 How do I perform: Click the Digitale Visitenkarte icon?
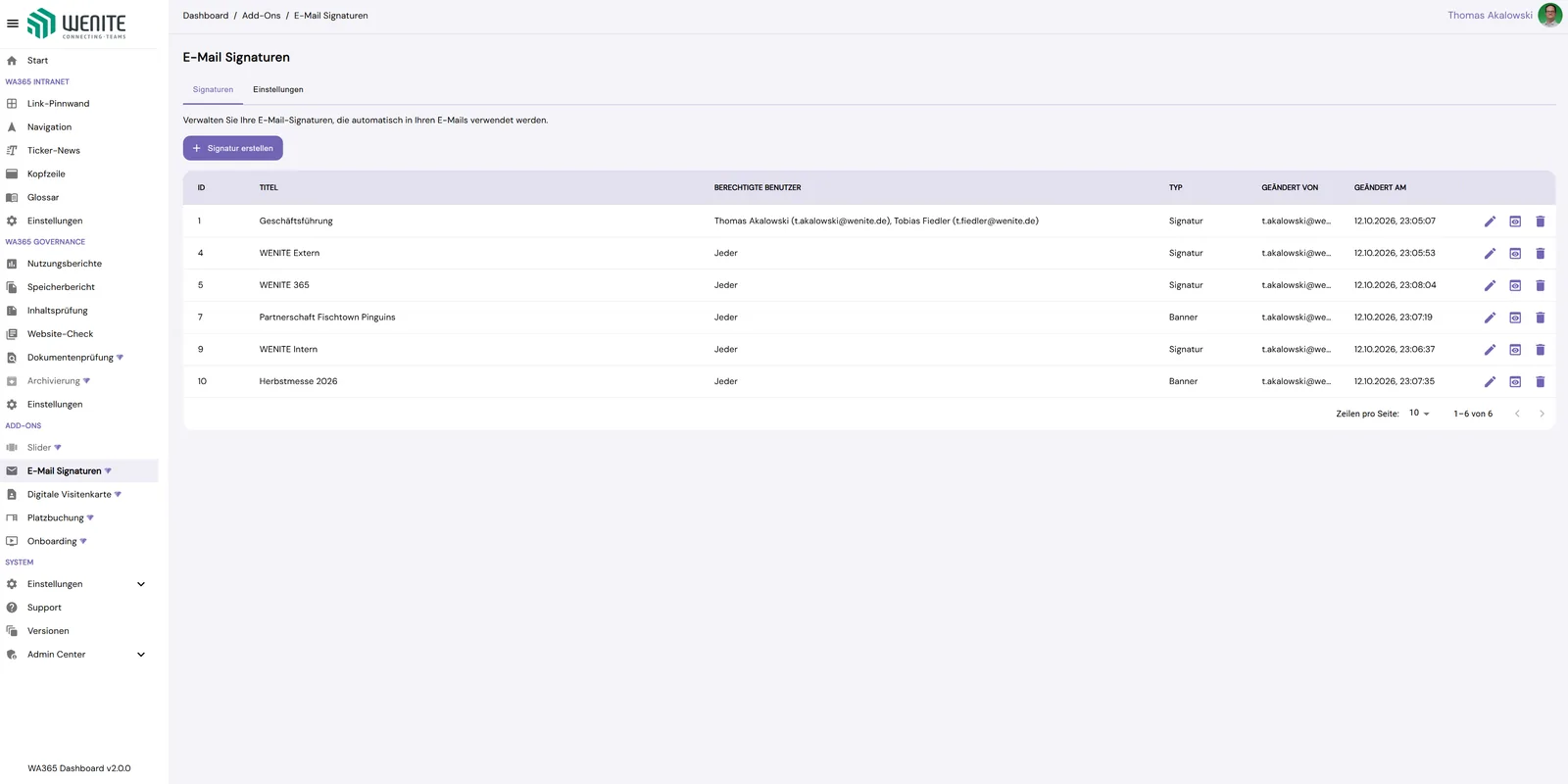12,495
